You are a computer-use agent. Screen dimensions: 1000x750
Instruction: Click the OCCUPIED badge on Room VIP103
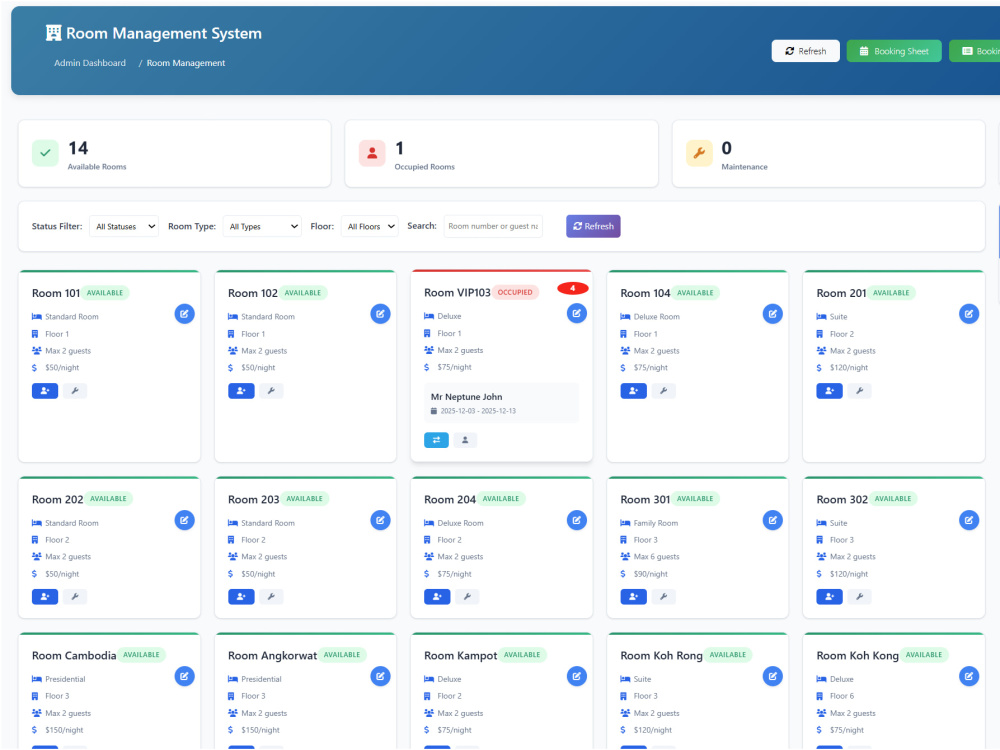(515, 293)
